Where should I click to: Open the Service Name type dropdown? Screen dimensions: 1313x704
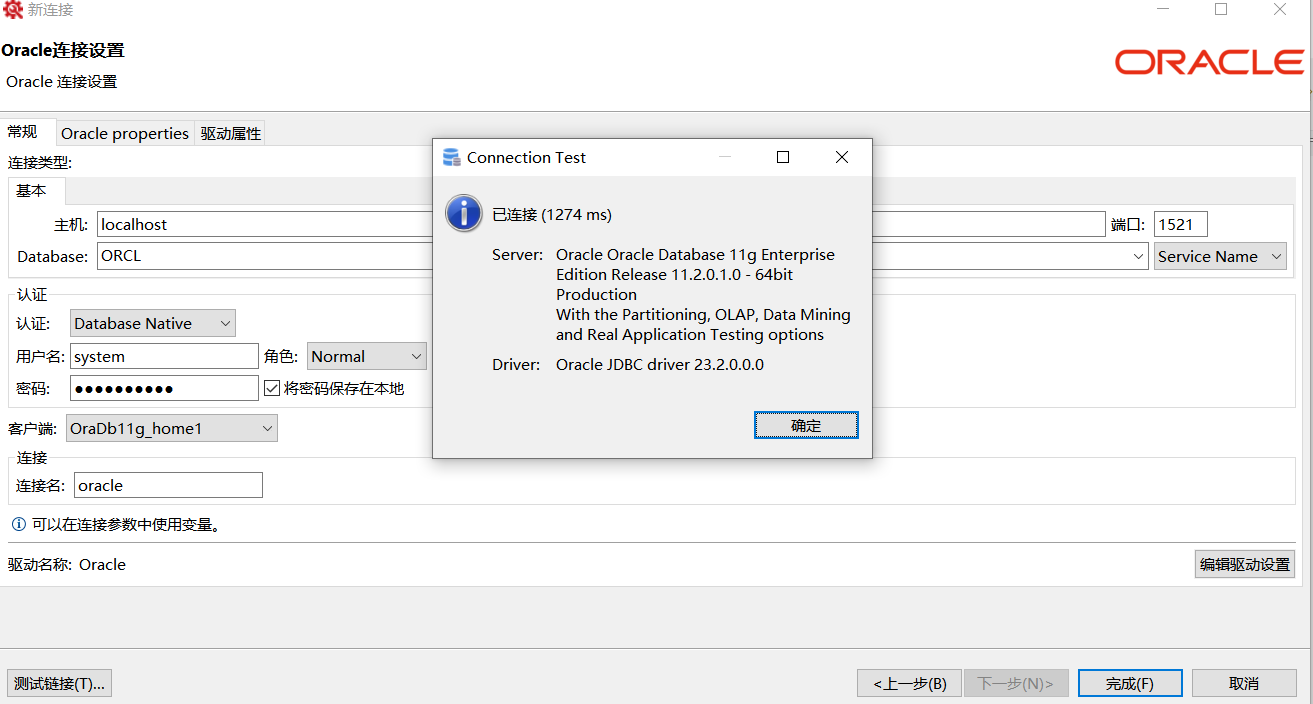[1219, 256]
